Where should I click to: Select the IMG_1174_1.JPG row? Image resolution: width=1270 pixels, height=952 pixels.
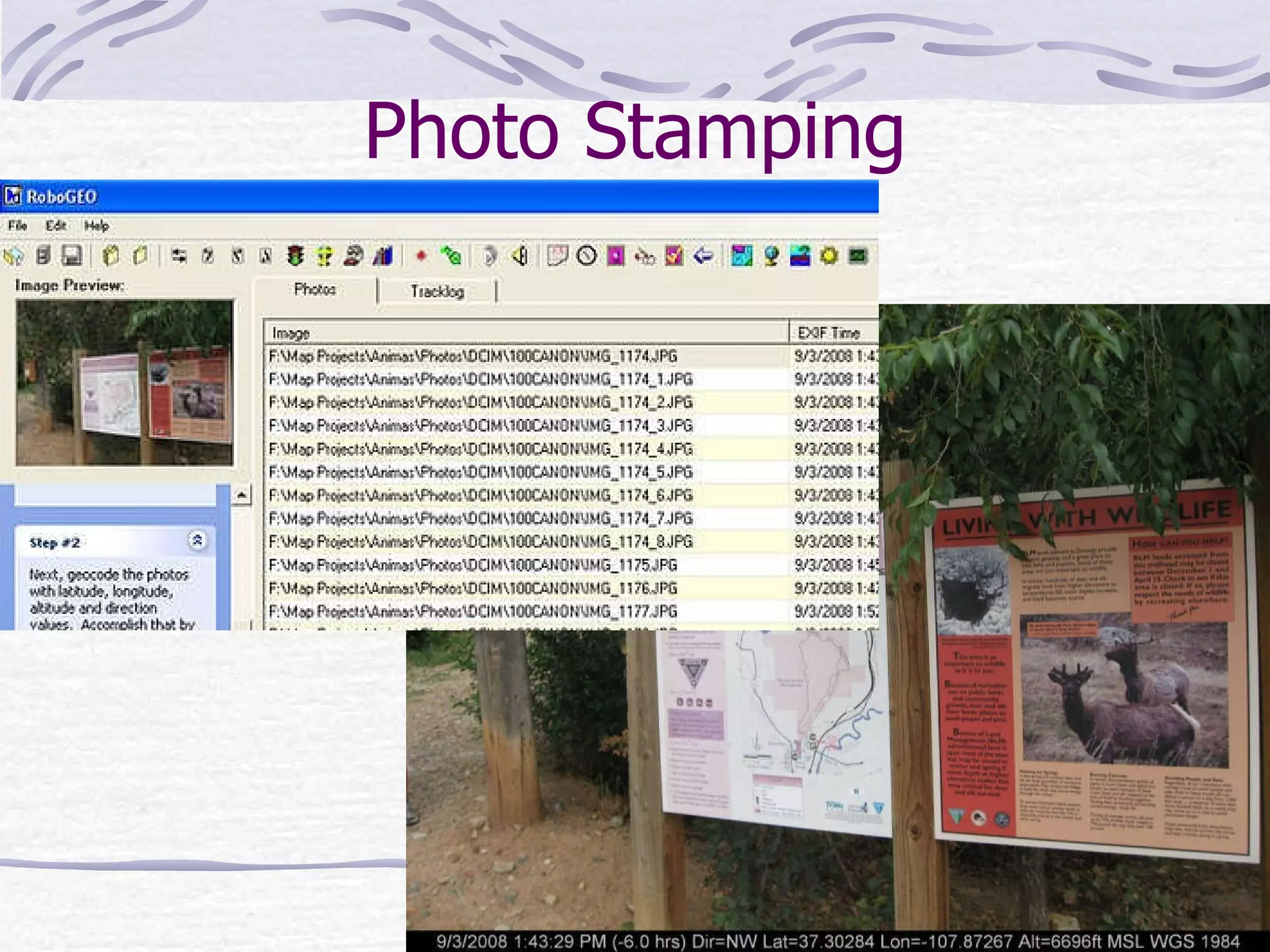pyautogui.click(x=571, y=379)
